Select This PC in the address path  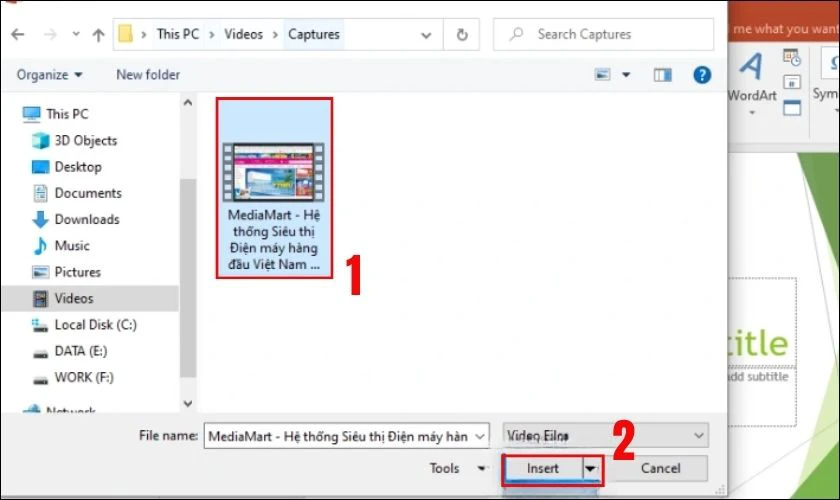pyautogui.click(x=178, y=34)
